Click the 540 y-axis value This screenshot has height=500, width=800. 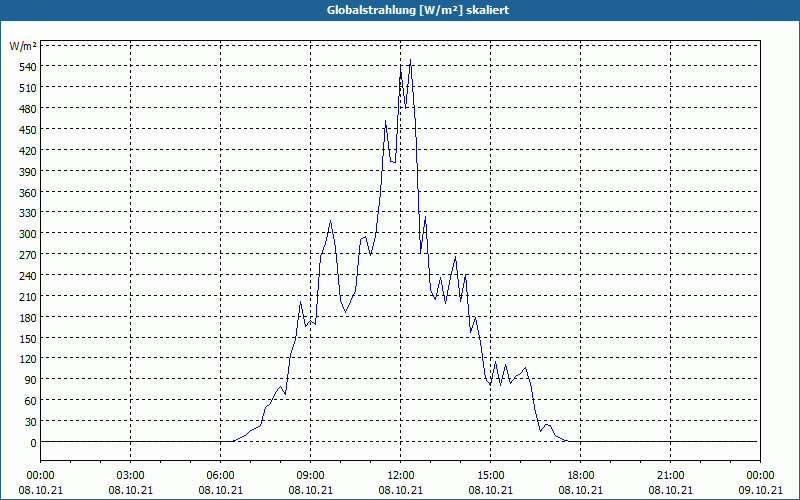click(x=27, y=67)
